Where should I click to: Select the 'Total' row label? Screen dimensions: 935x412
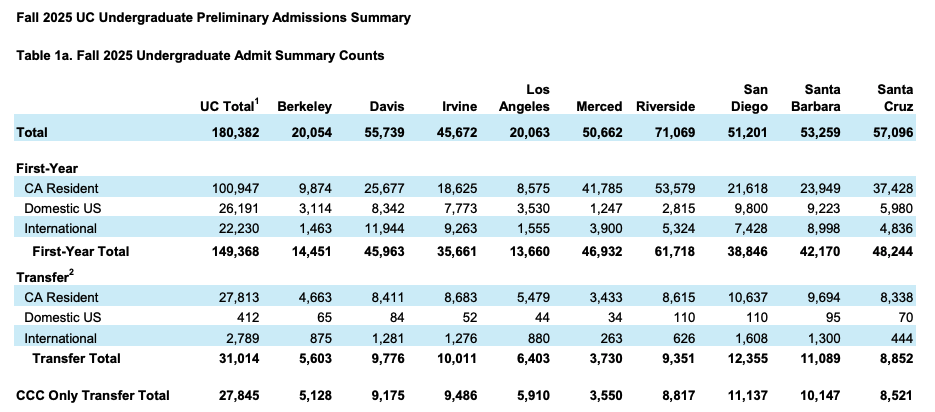32,132
